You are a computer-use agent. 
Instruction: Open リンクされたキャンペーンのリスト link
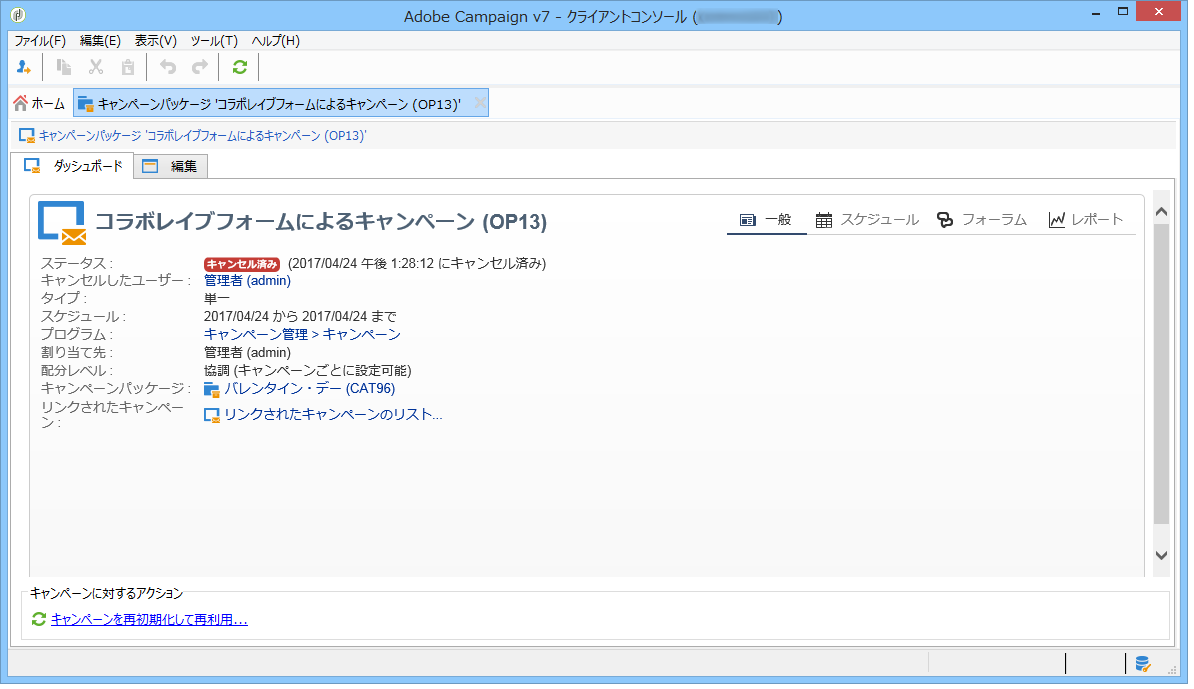coord(333,415)
